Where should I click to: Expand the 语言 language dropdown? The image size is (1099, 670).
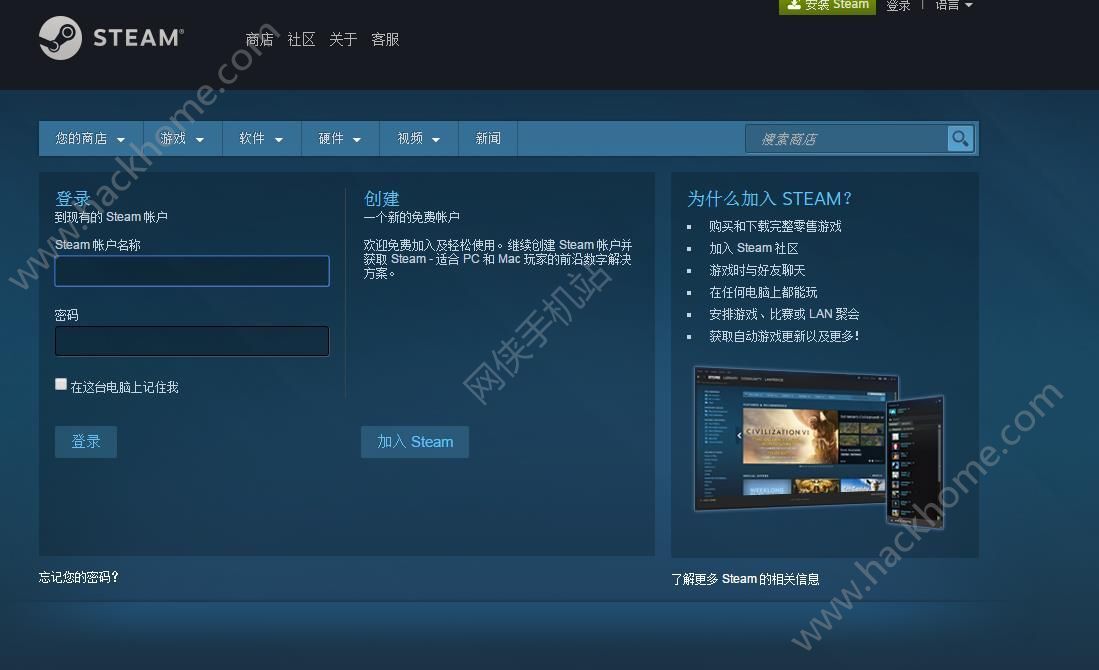(953, 6)
